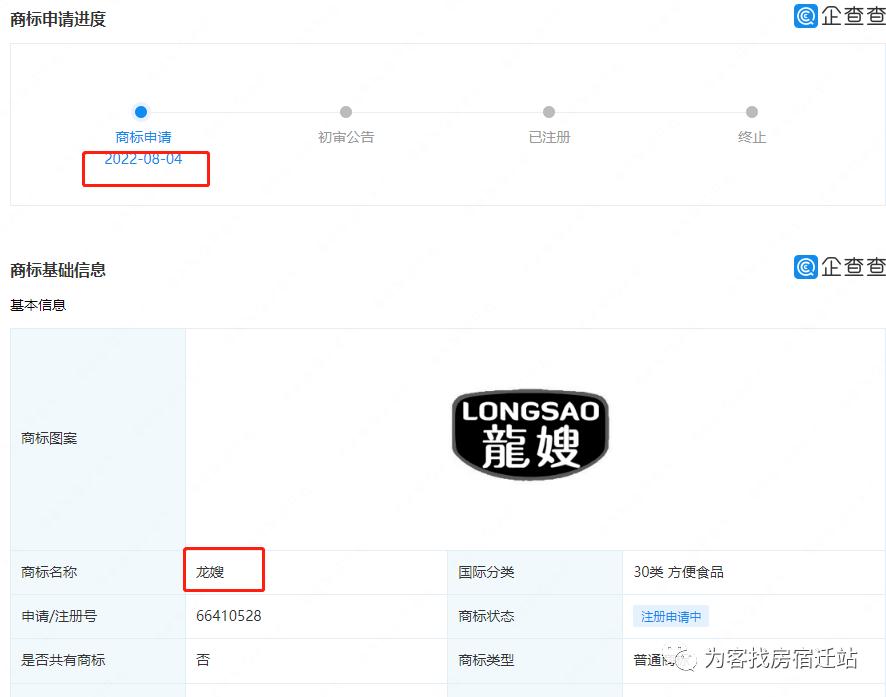This screenshot has width=886, height=697.
Task: Select the 已注册 step label
Action: (549, 137)
